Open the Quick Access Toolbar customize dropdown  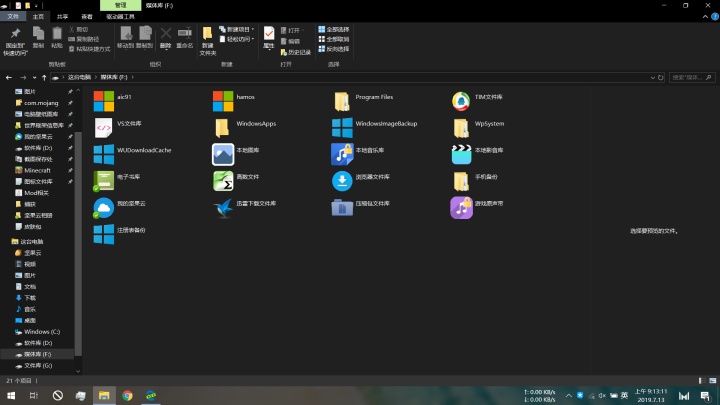pyautogui.click(x=36, y=6)
